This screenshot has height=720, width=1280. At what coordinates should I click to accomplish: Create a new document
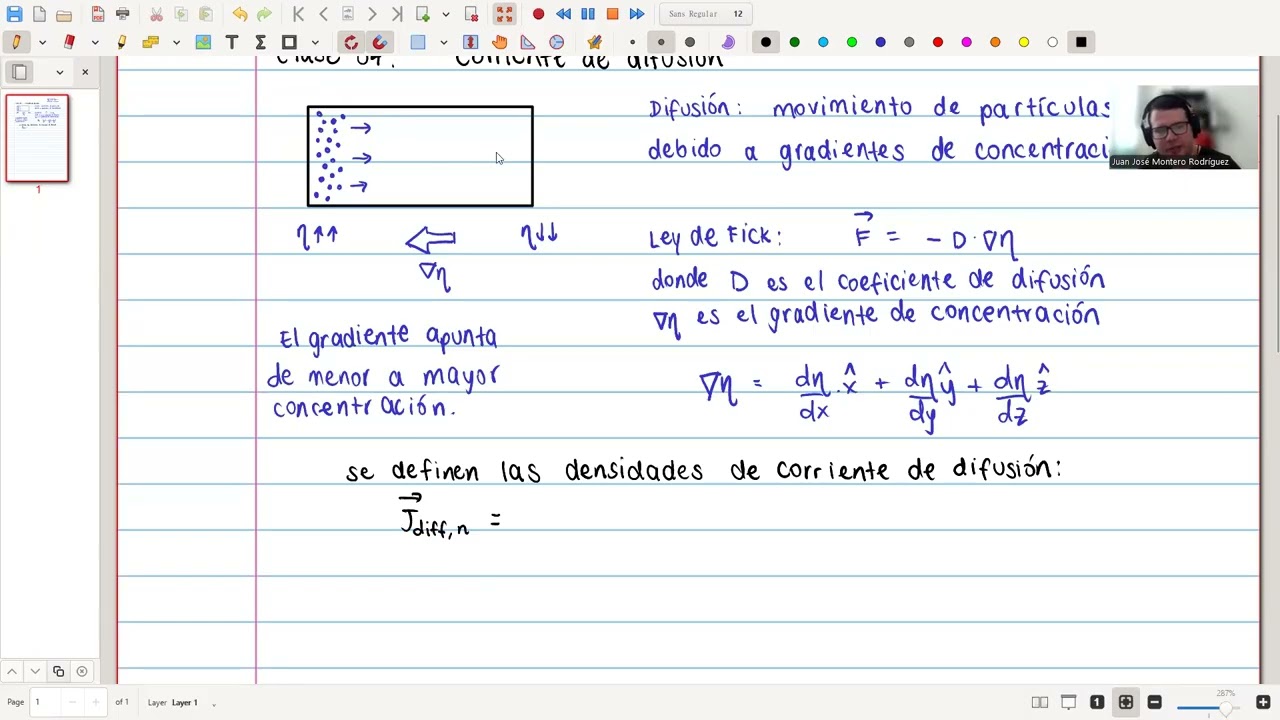click(39, 14)
